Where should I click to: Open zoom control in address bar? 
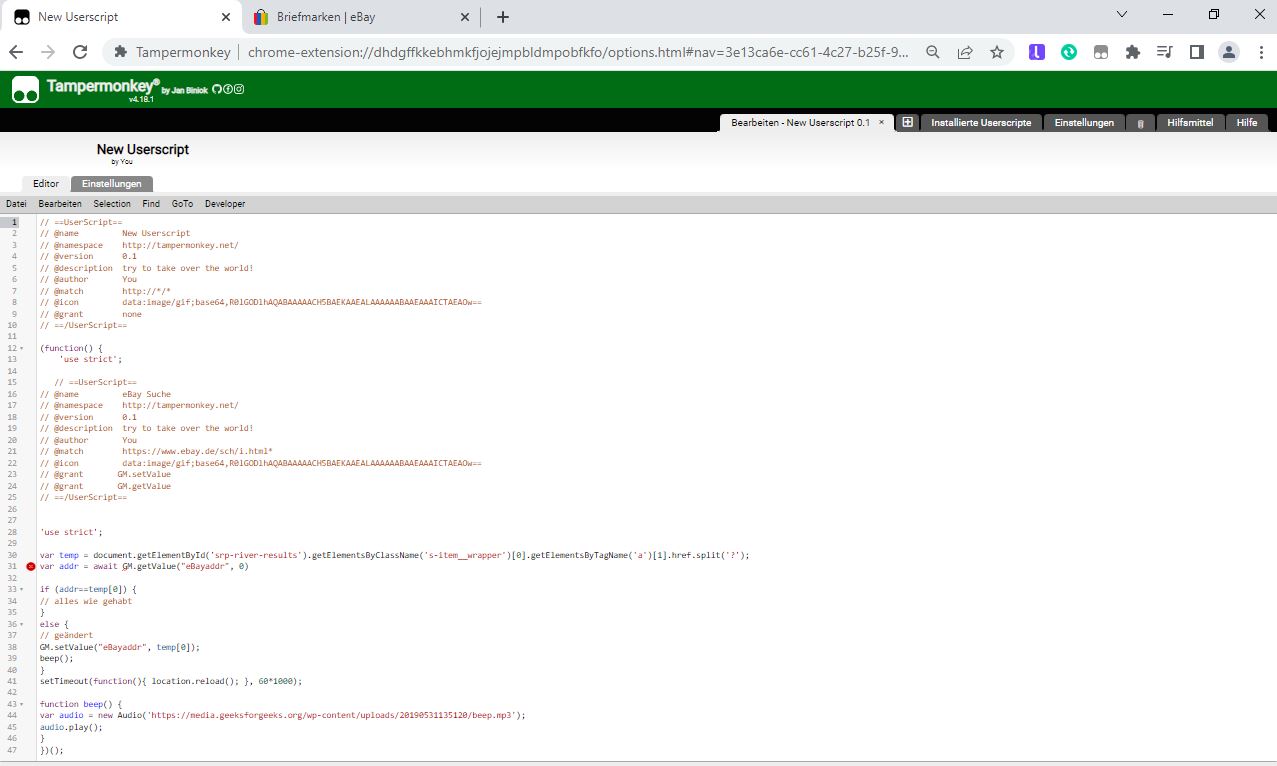tap(933, 52)
